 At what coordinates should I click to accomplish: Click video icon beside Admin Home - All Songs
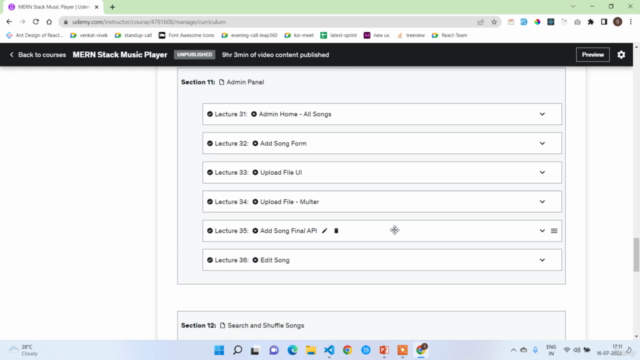point(254,114)
